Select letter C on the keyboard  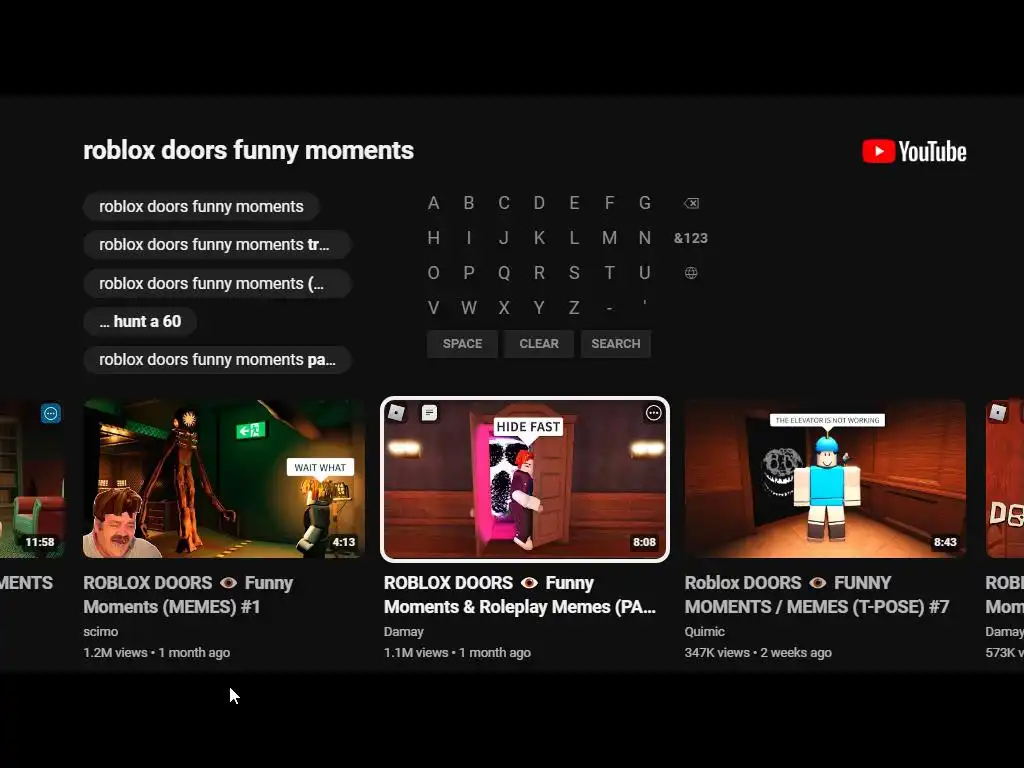504,203
